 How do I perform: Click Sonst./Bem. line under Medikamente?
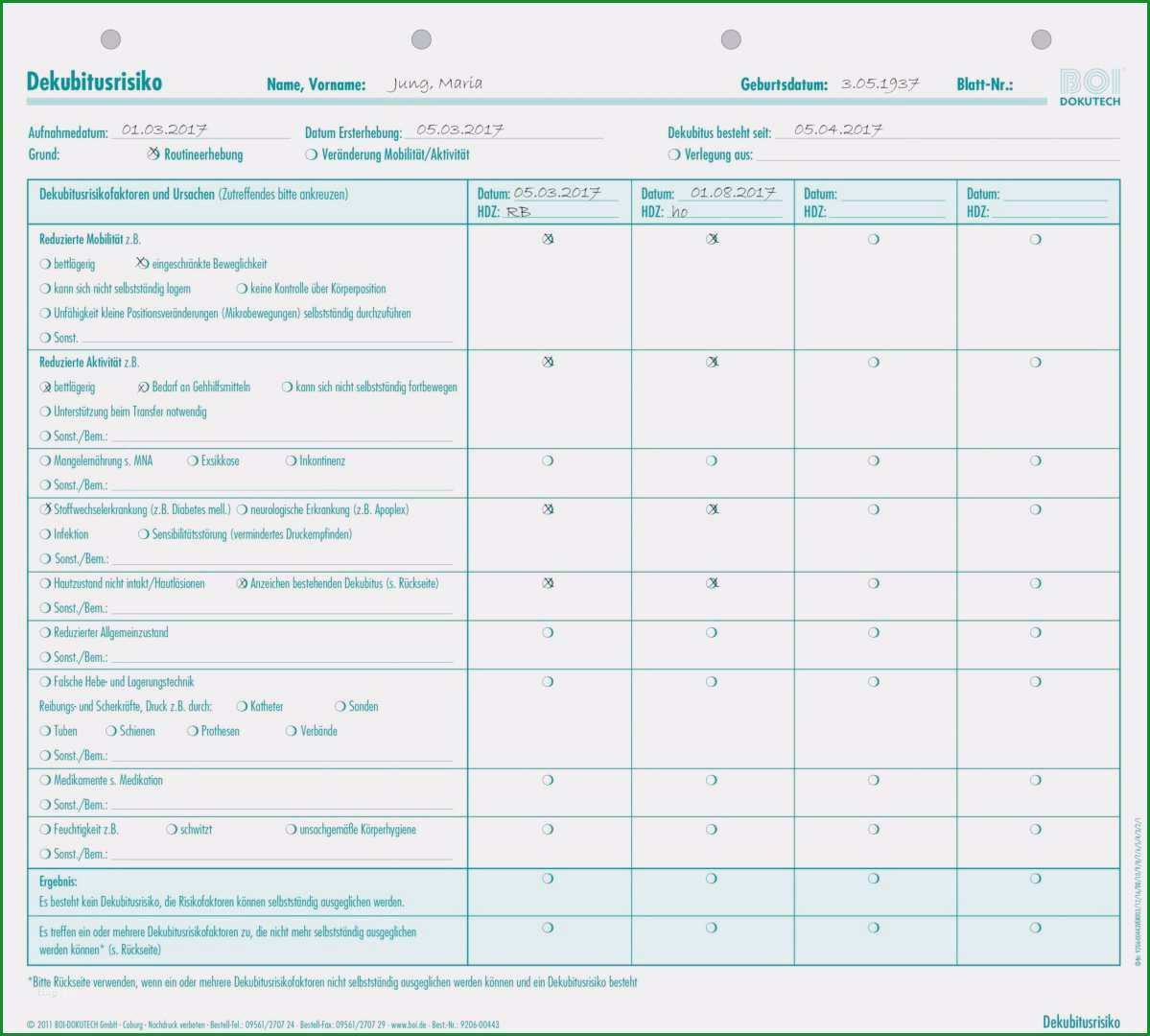pos(282,804)
